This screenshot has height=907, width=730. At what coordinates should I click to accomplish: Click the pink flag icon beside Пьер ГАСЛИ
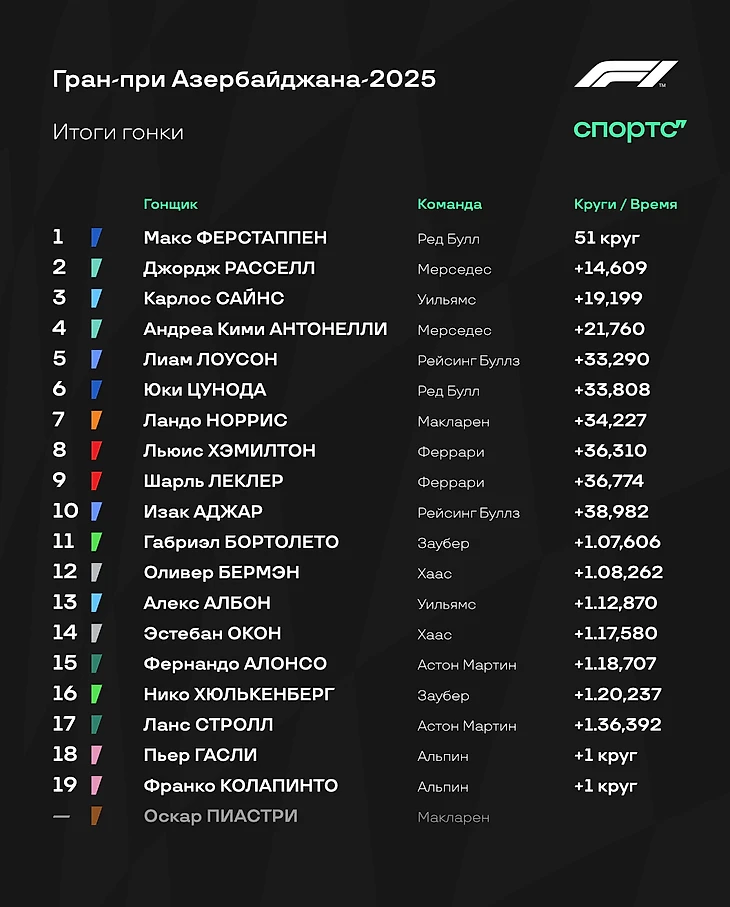pos(96,756)
